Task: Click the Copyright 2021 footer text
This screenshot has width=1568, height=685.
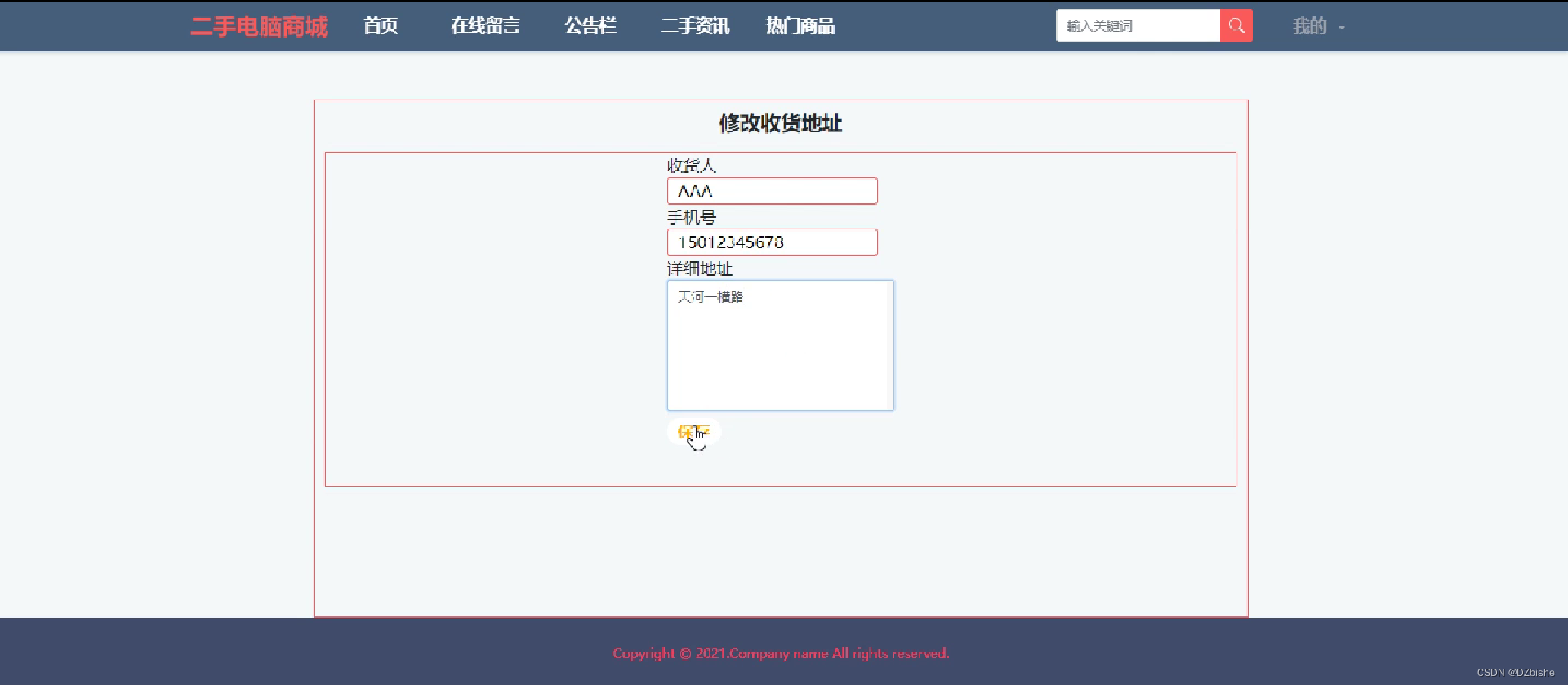Action: point(781,653)
